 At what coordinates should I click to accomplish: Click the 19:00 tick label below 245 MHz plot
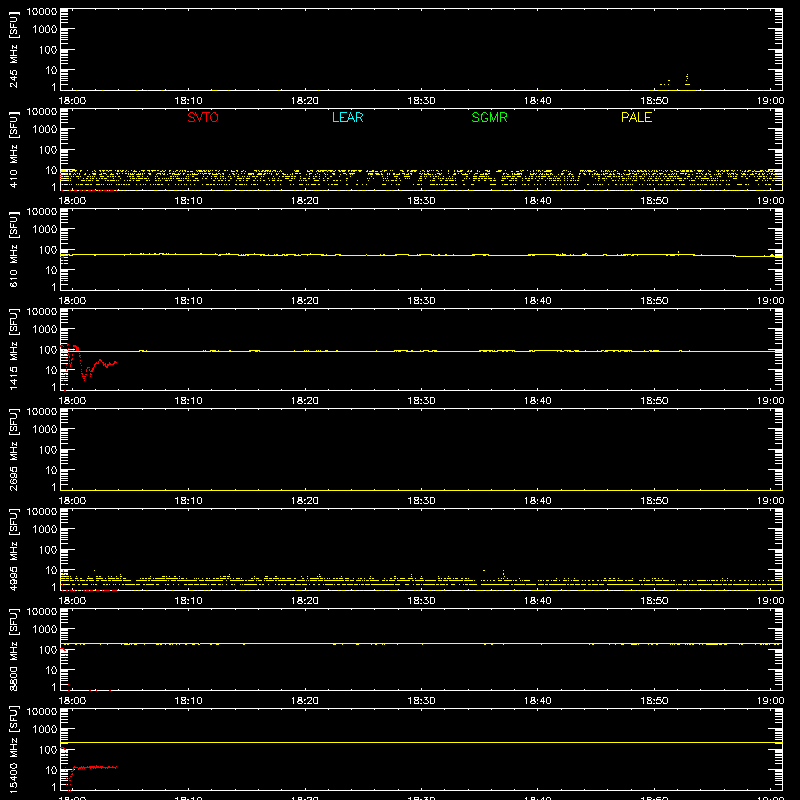pyautogui.click(x=770, y=101)
